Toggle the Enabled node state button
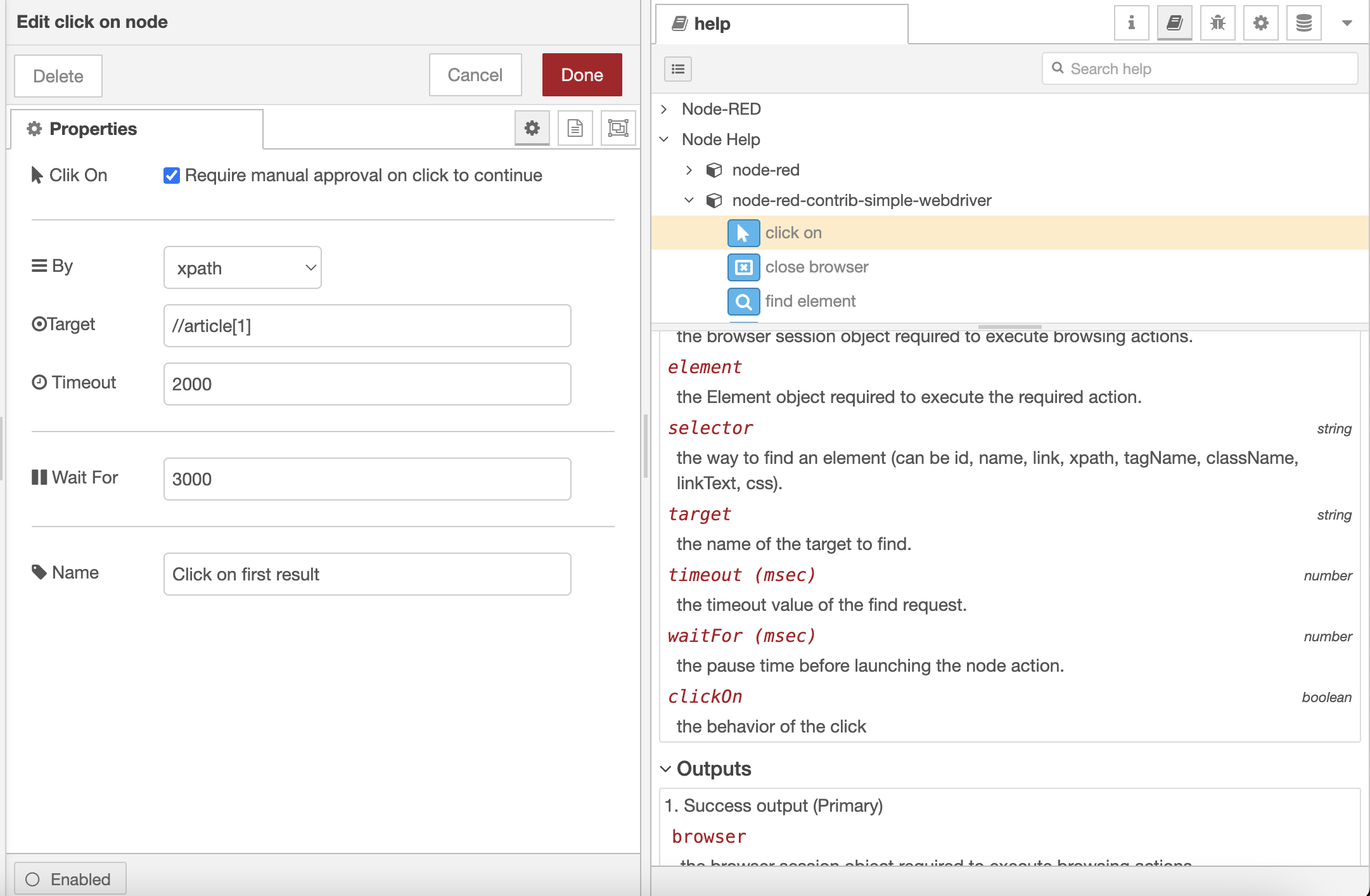This screenshot has width=1370, height=896. coord(70,879)
